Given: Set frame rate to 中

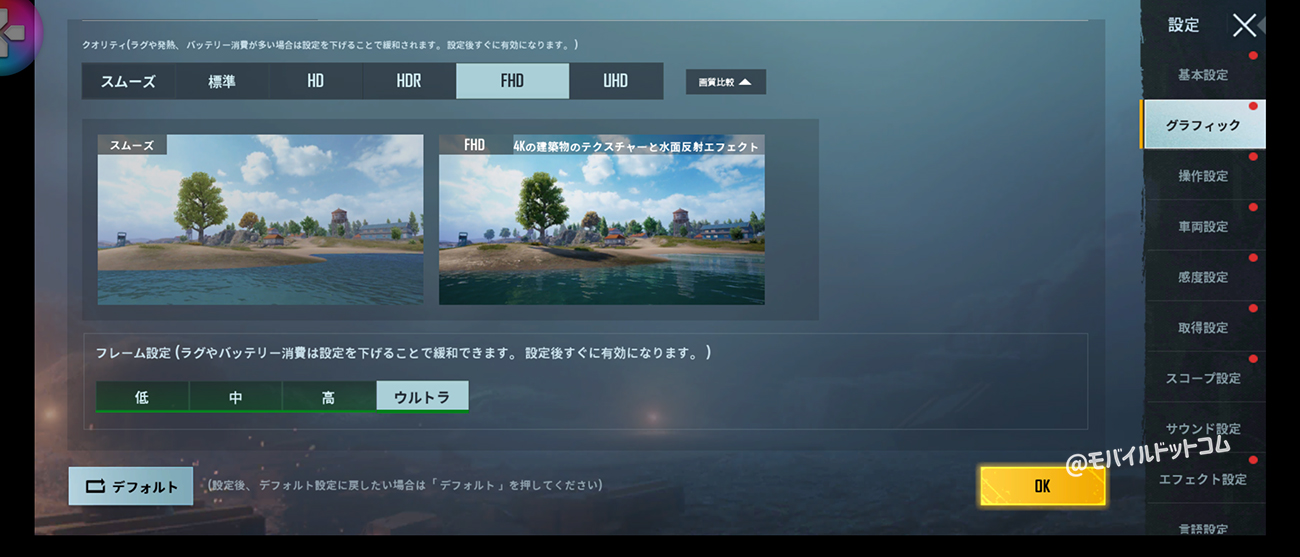Looking at the screenshot, I should (235, 397).
